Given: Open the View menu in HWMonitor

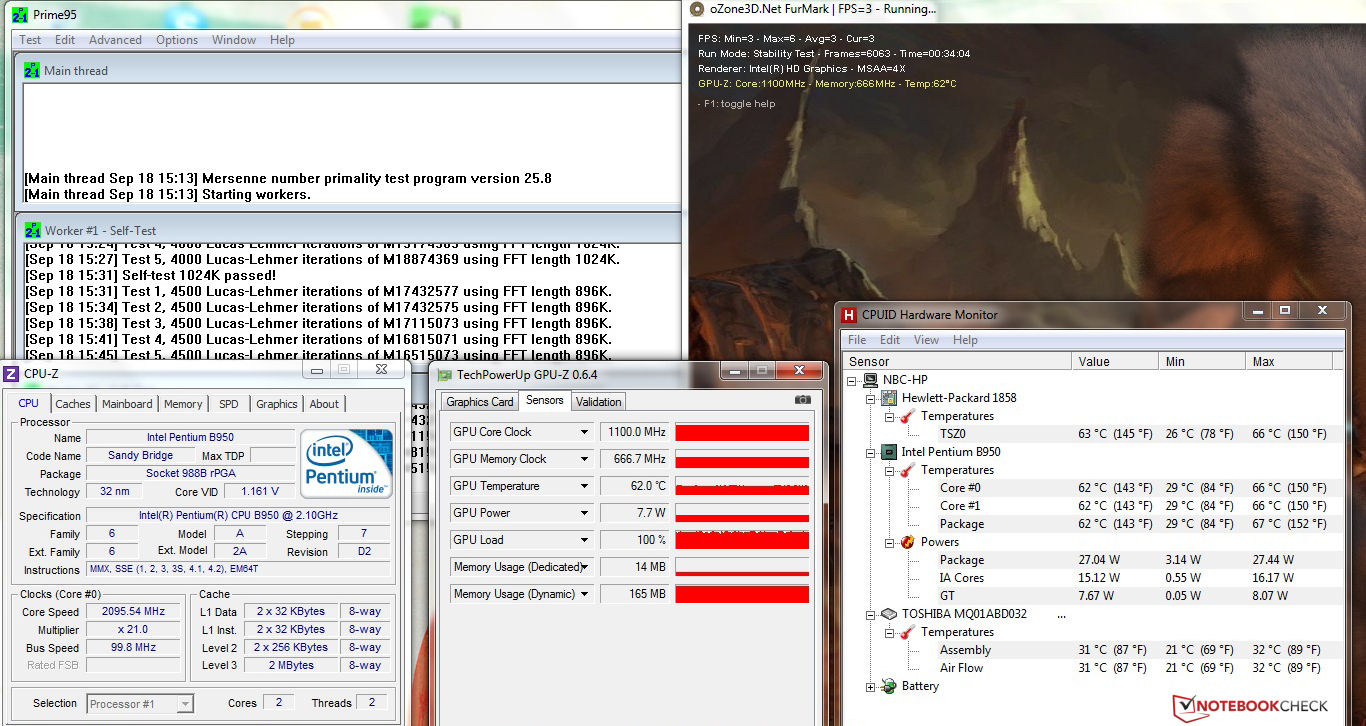Looking at the screenshot, I should pos(926,340).
